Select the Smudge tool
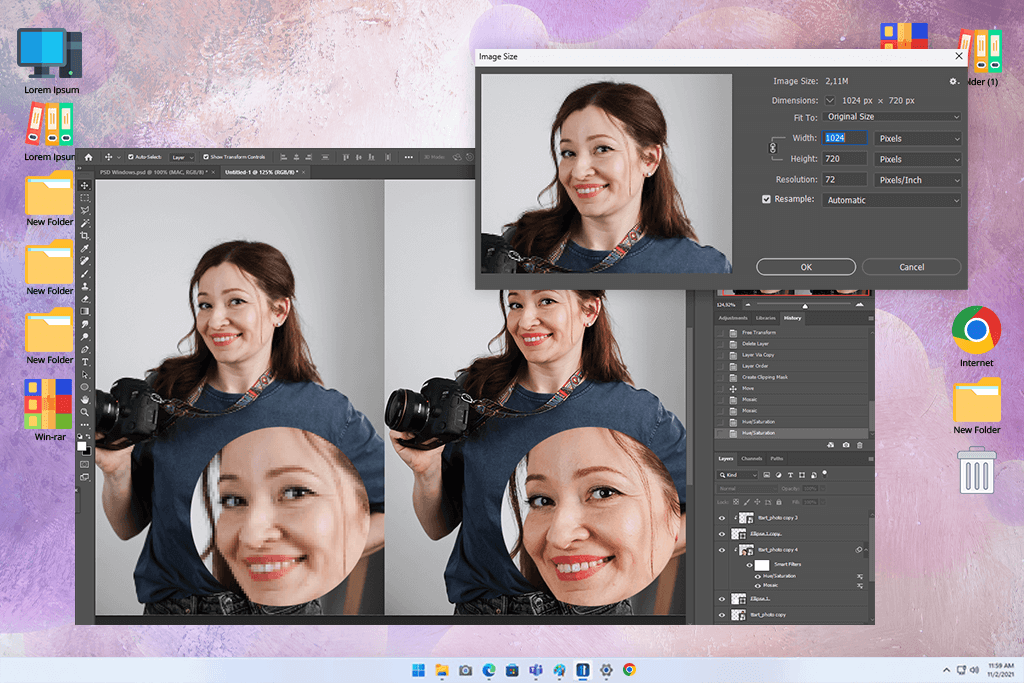The image size is (1024, 683). [84, 324]
